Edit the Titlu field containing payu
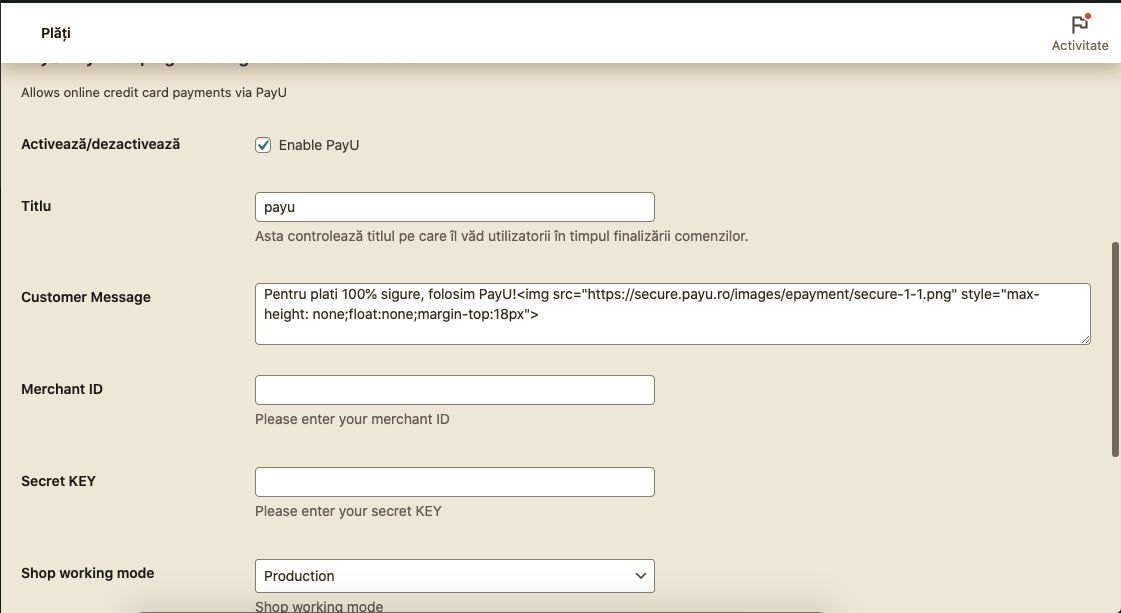This screenshot has width=1121, height=613. 455,207
